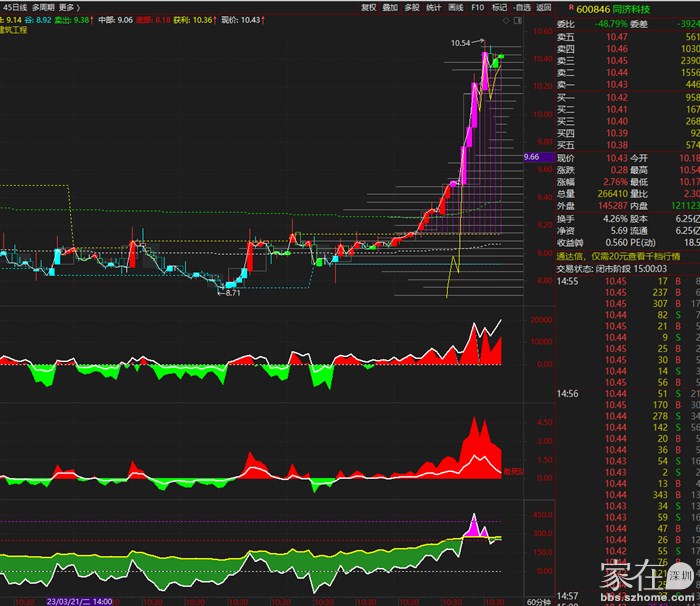Open F10 company information
The height and width of the screenshot is (606, 700).
478,7
